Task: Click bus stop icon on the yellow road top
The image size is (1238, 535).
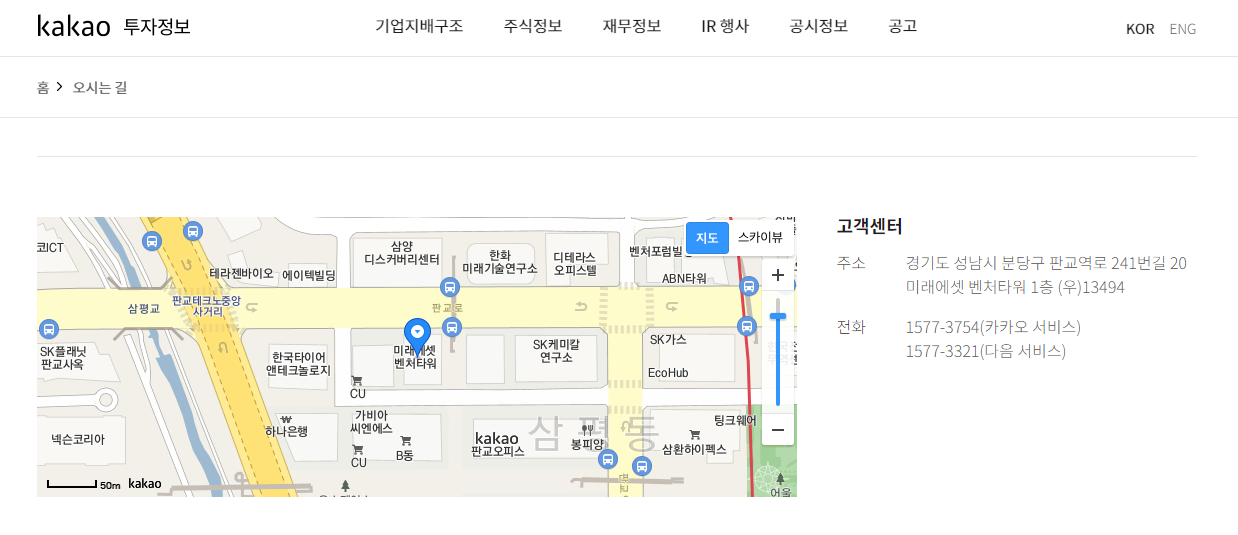Action: pyautogui.click(x=194, y=230)
